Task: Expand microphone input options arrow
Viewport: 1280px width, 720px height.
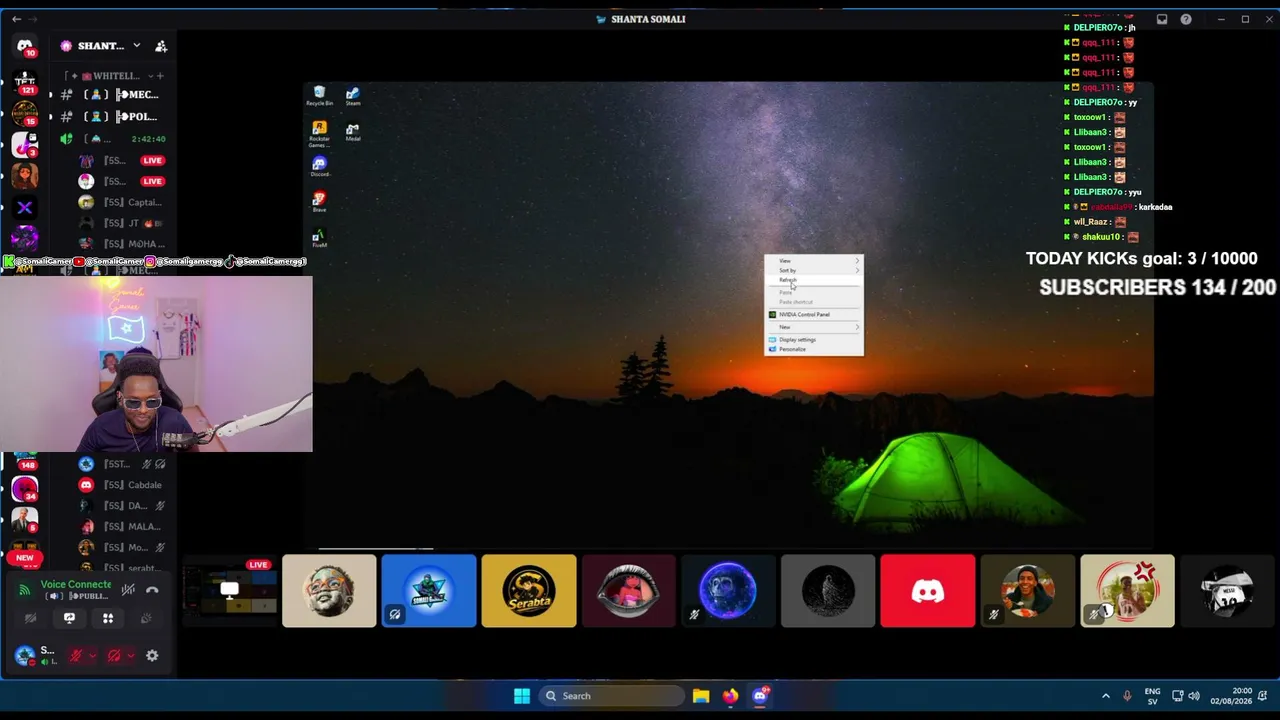Action: [x=92, y=656]
